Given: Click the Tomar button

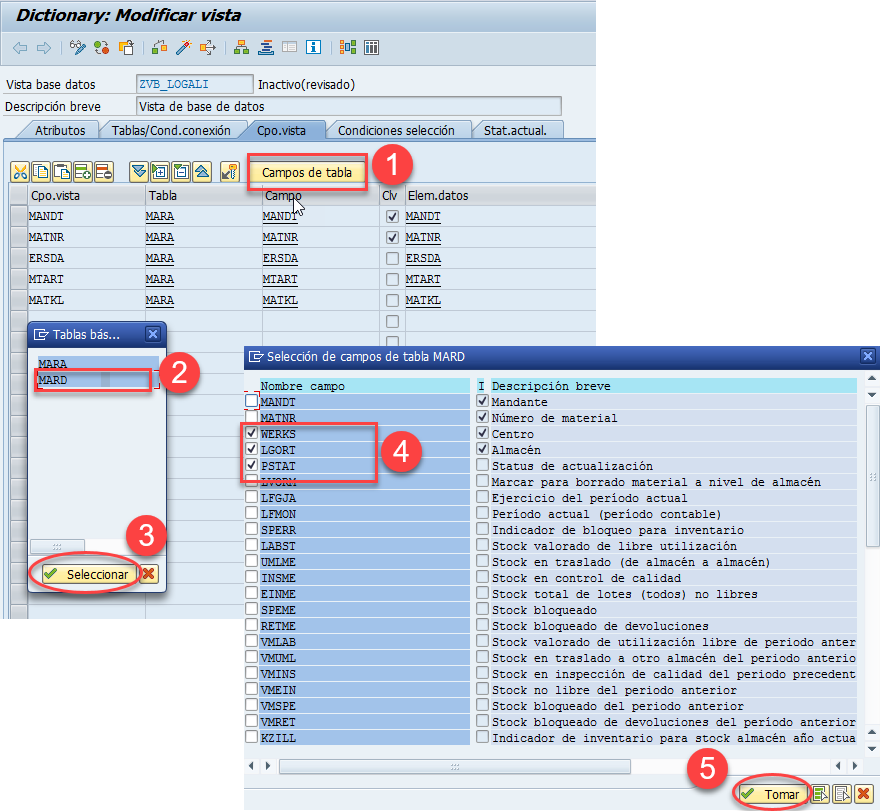Looking at the screenshot, I should click(772, 794).
